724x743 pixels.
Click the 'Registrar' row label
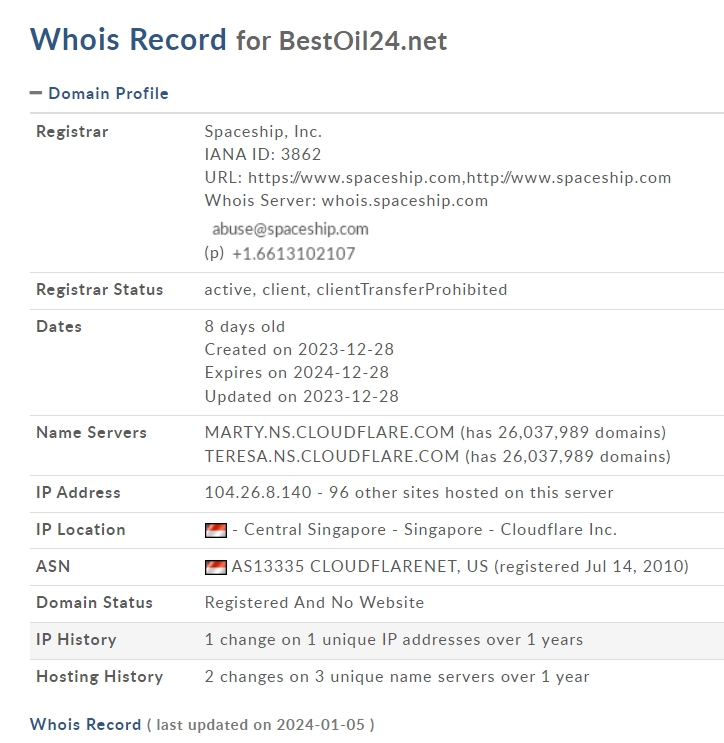[72, 132]
